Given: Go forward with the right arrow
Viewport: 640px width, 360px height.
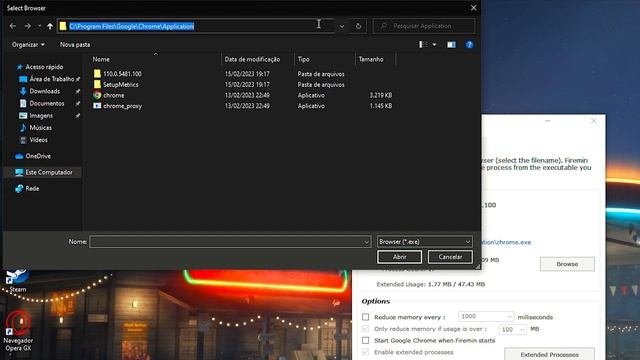Looking at the screenshot, I should [x=27, y=26].
